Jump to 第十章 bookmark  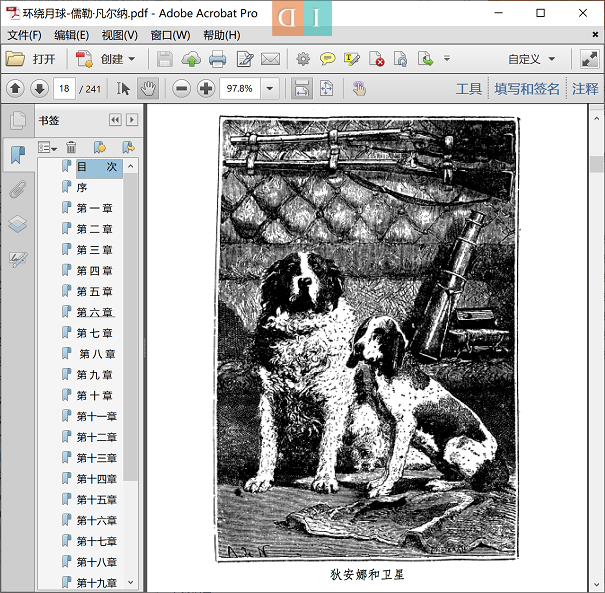tap(95, 395)
